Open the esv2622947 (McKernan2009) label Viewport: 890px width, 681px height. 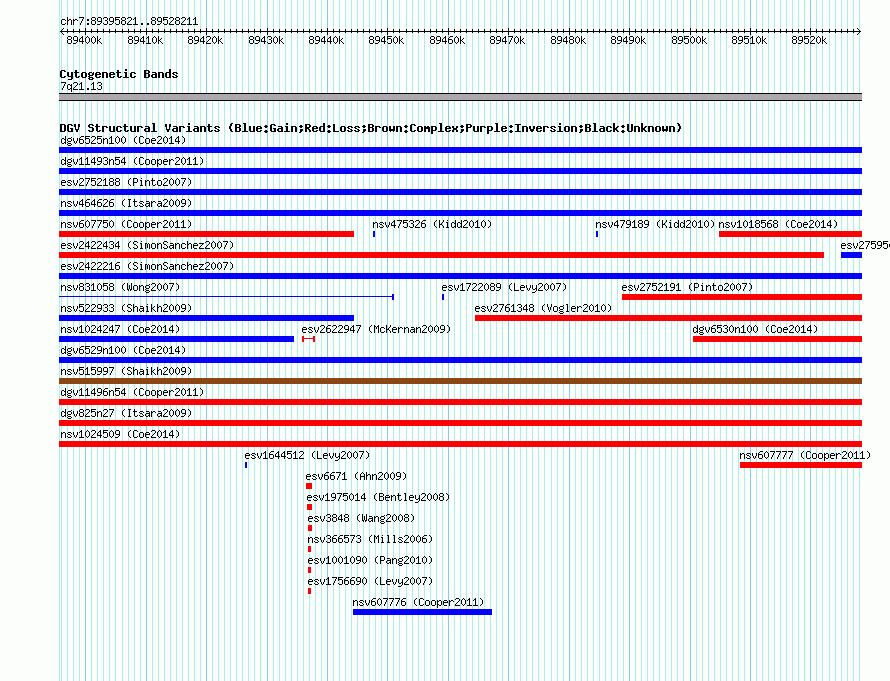(376, 329)
